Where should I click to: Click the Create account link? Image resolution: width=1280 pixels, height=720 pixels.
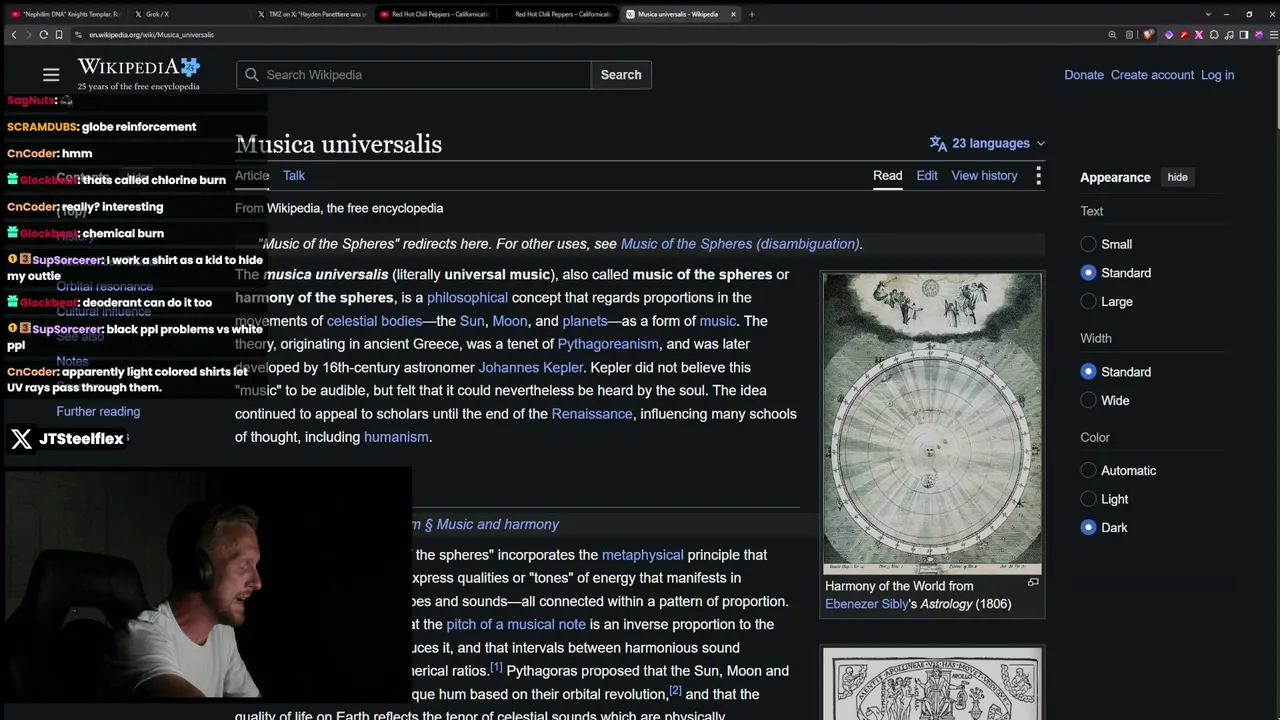1152,75
